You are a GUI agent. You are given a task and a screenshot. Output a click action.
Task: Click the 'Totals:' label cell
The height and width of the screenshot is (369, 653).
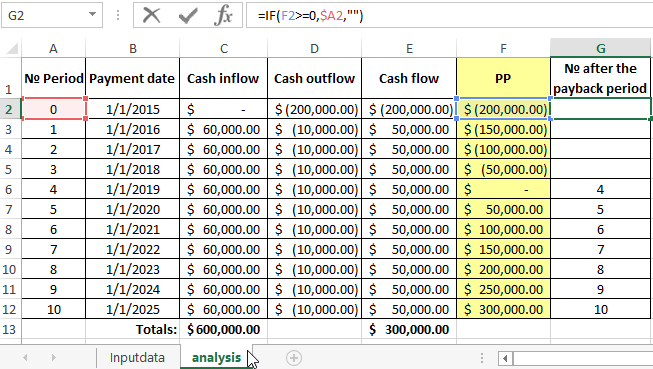pos(132,329)
